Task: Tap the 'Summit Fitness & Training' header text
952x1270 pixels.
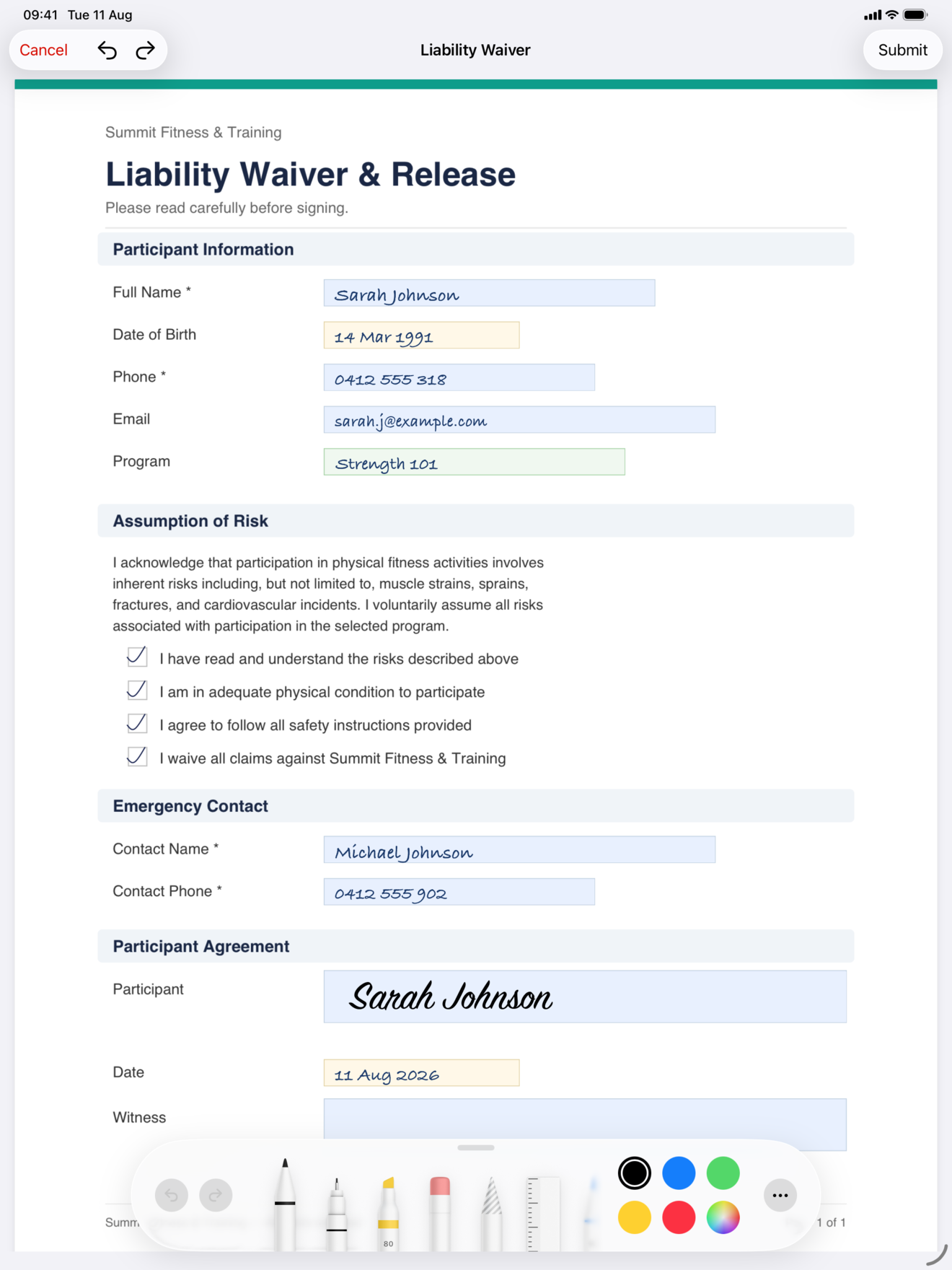Action: (x=193, y=132)
